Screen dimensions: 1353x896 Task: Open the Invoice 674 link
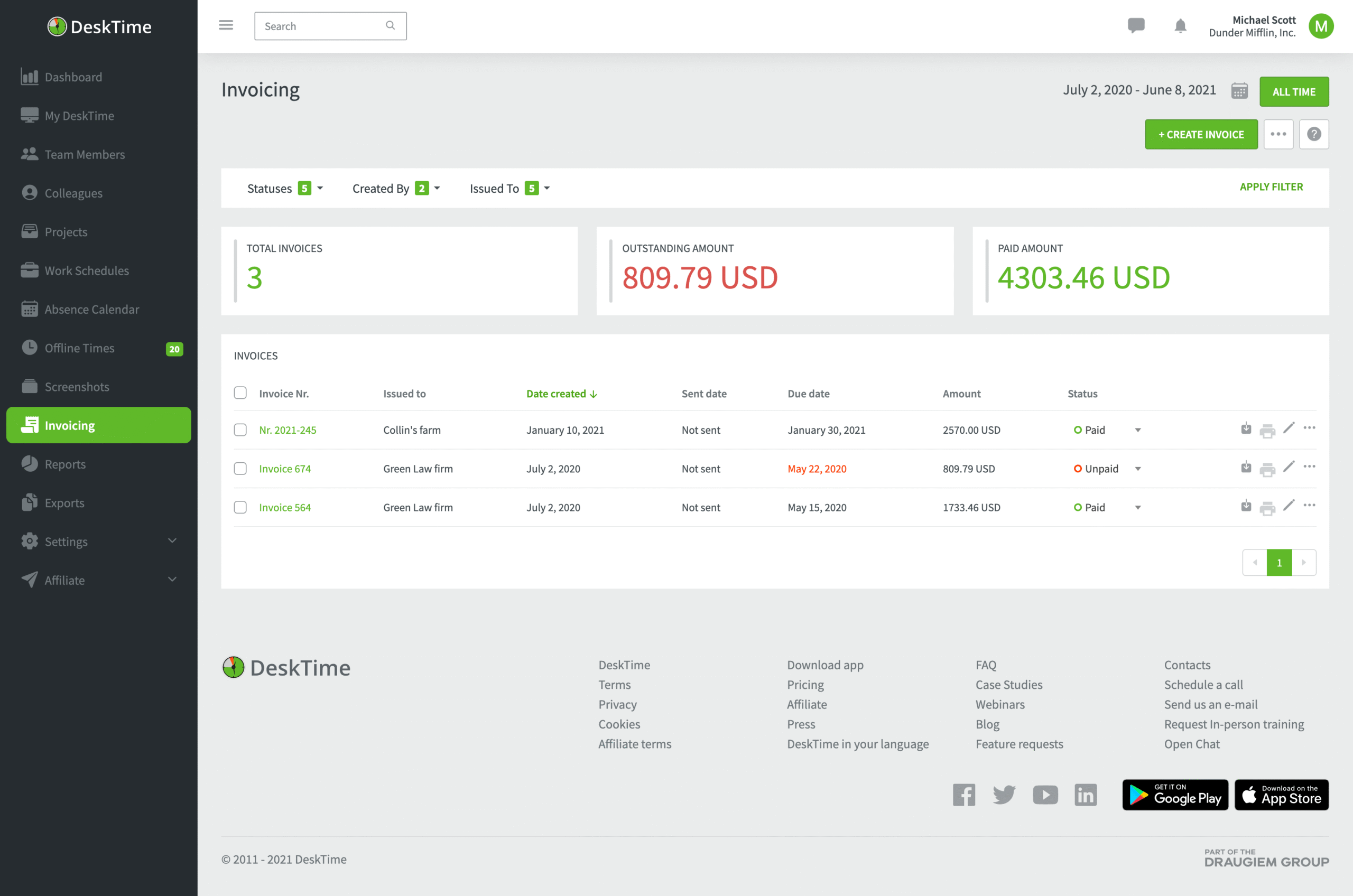tap(285, 469)
